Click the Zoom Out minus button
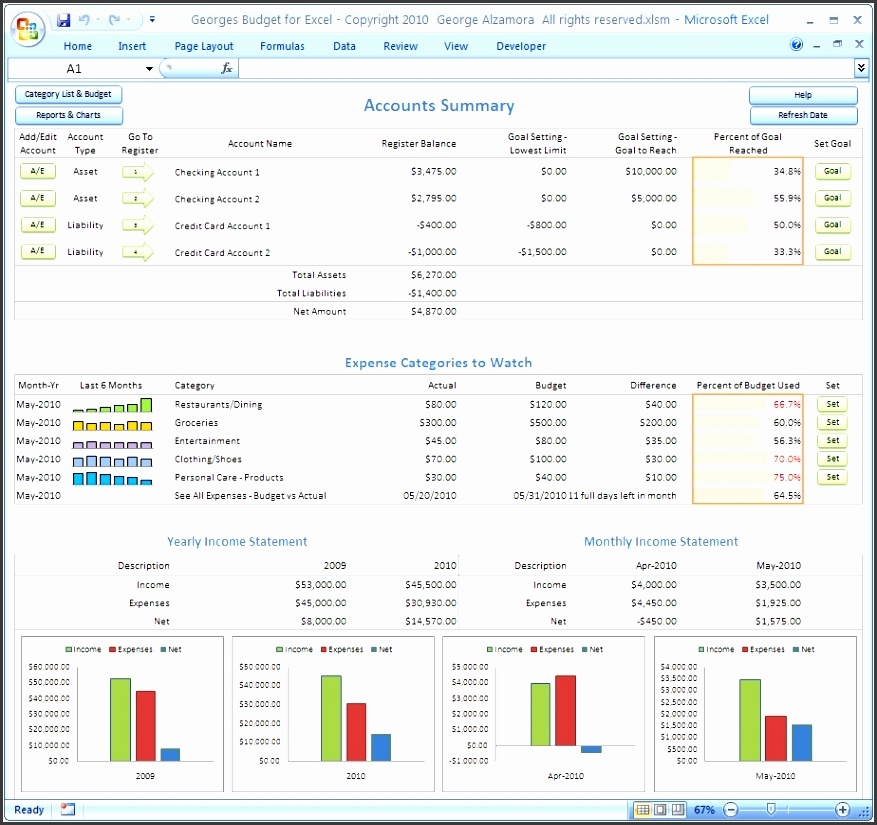The image size is (877, 825). (730, 809)
